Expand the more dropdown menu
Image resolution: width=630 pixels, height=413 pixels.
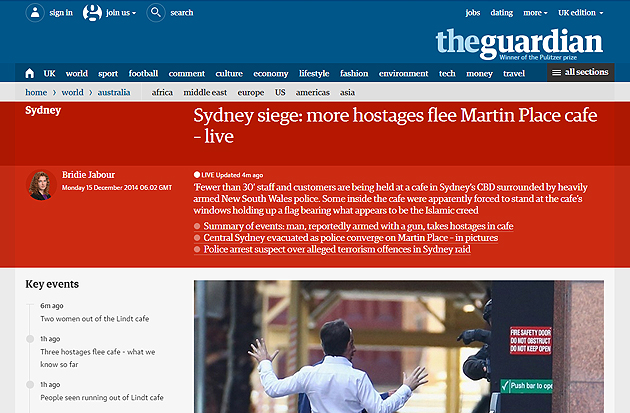click(x=535, y=13)
